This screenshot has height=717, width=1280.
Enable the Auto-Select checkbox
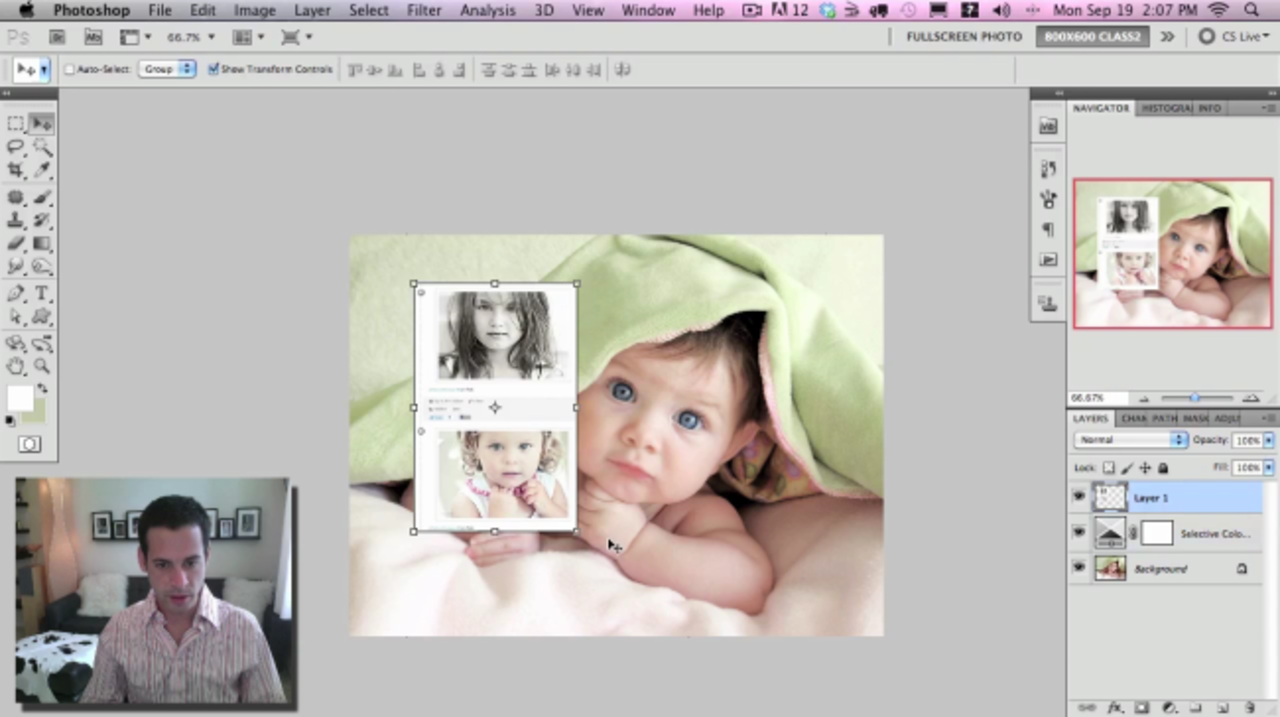[x=70, y=70]
